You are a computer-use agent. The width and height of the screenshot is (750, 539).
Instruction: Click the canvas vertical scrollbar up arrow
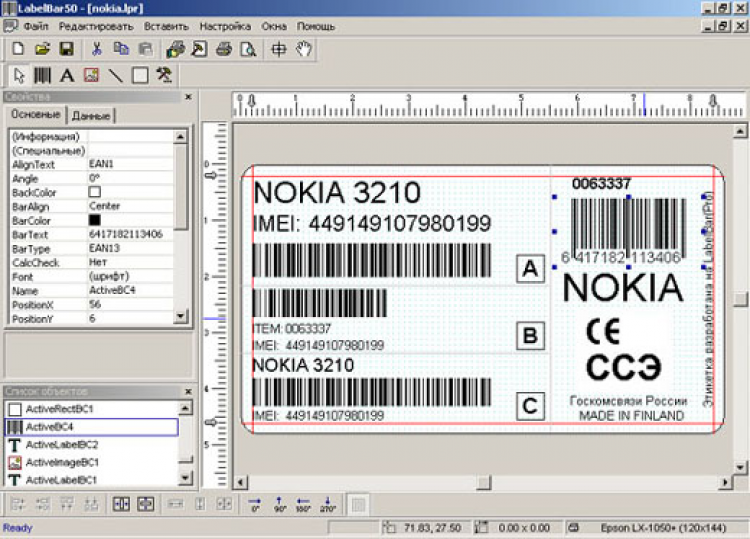point(740,131)
